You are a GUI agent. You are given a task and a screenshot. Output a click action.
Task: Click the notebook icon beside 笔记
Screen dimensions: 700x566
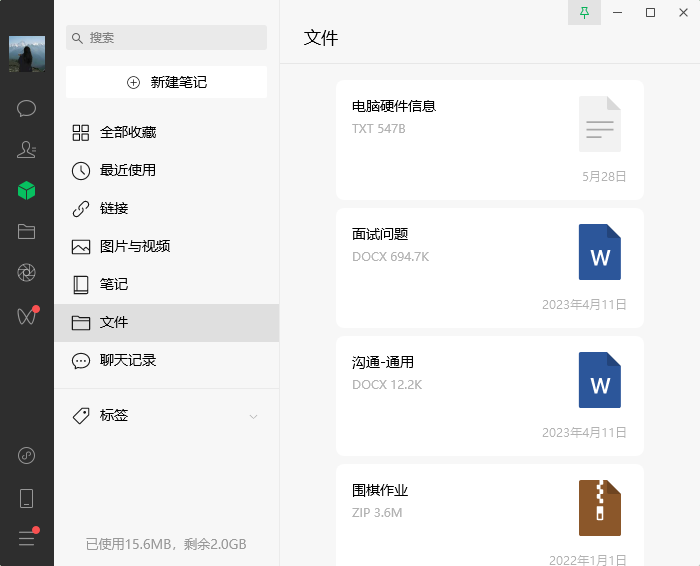coord(81,285)
